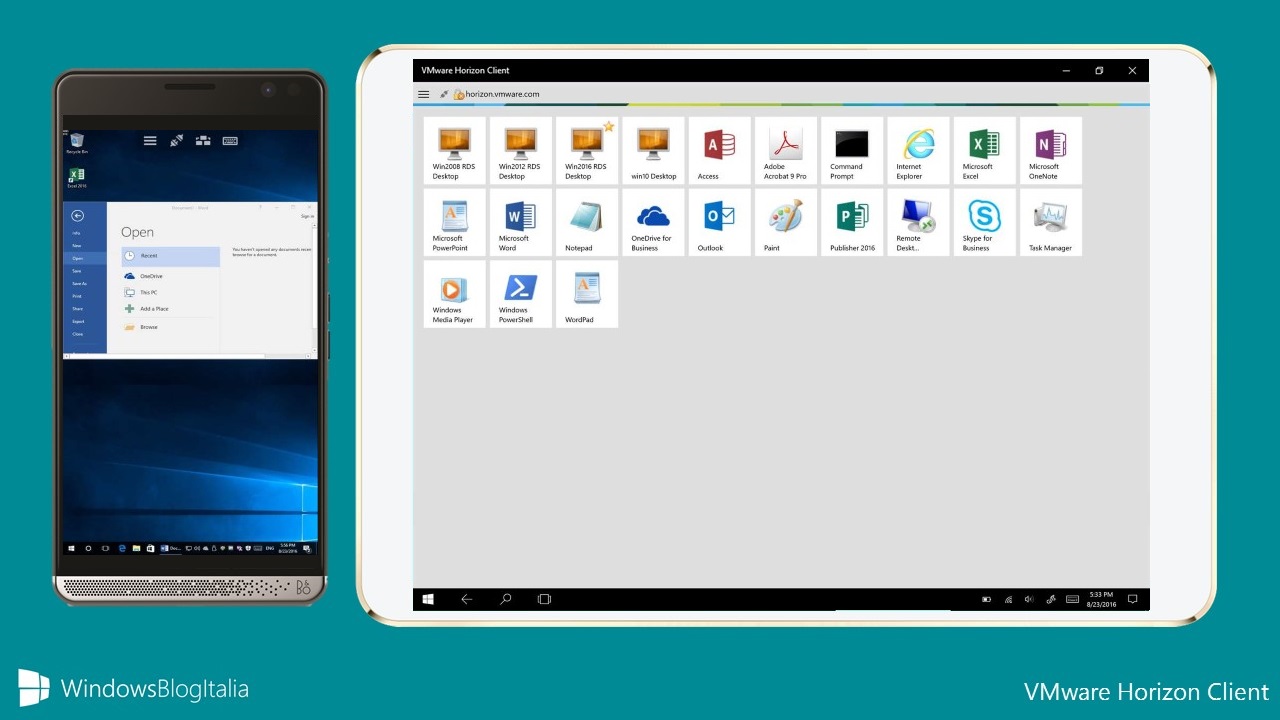Click the disconnect plug icon beside horizon.vmware.com
Screen dimensions: 1280x720
tap(444, 94)
